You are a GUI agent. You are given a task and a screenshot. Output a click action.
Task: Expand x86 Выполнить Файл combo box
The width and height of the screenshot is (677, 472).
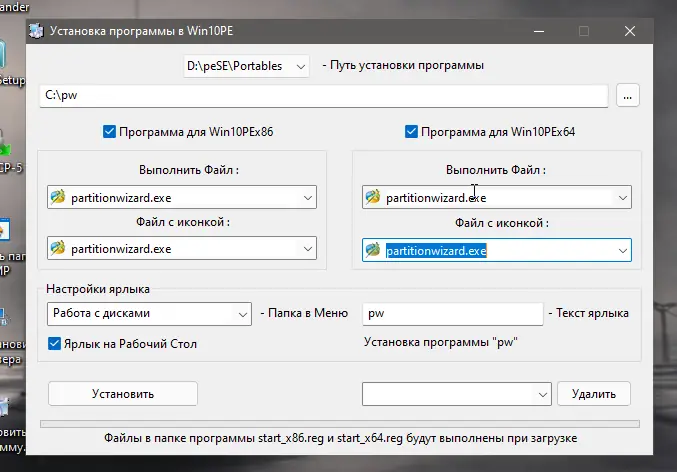click(x=307, y=198)
